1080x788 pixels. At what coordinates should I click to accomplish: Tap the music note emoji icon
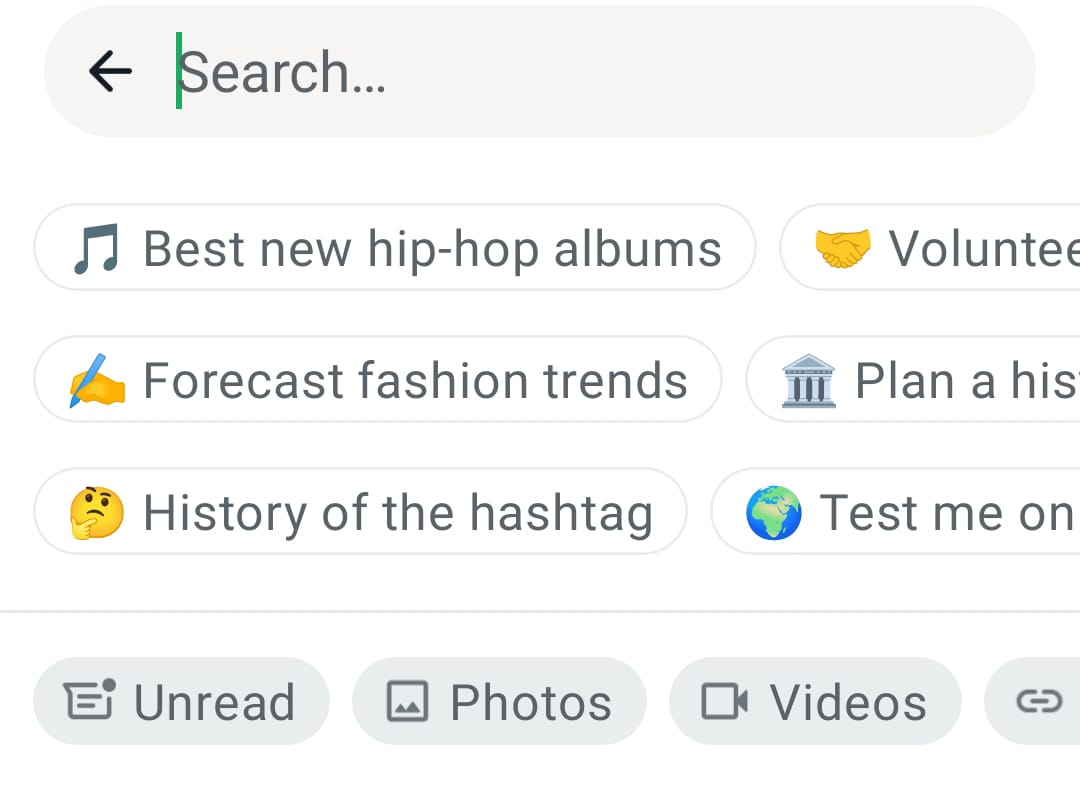96,248
